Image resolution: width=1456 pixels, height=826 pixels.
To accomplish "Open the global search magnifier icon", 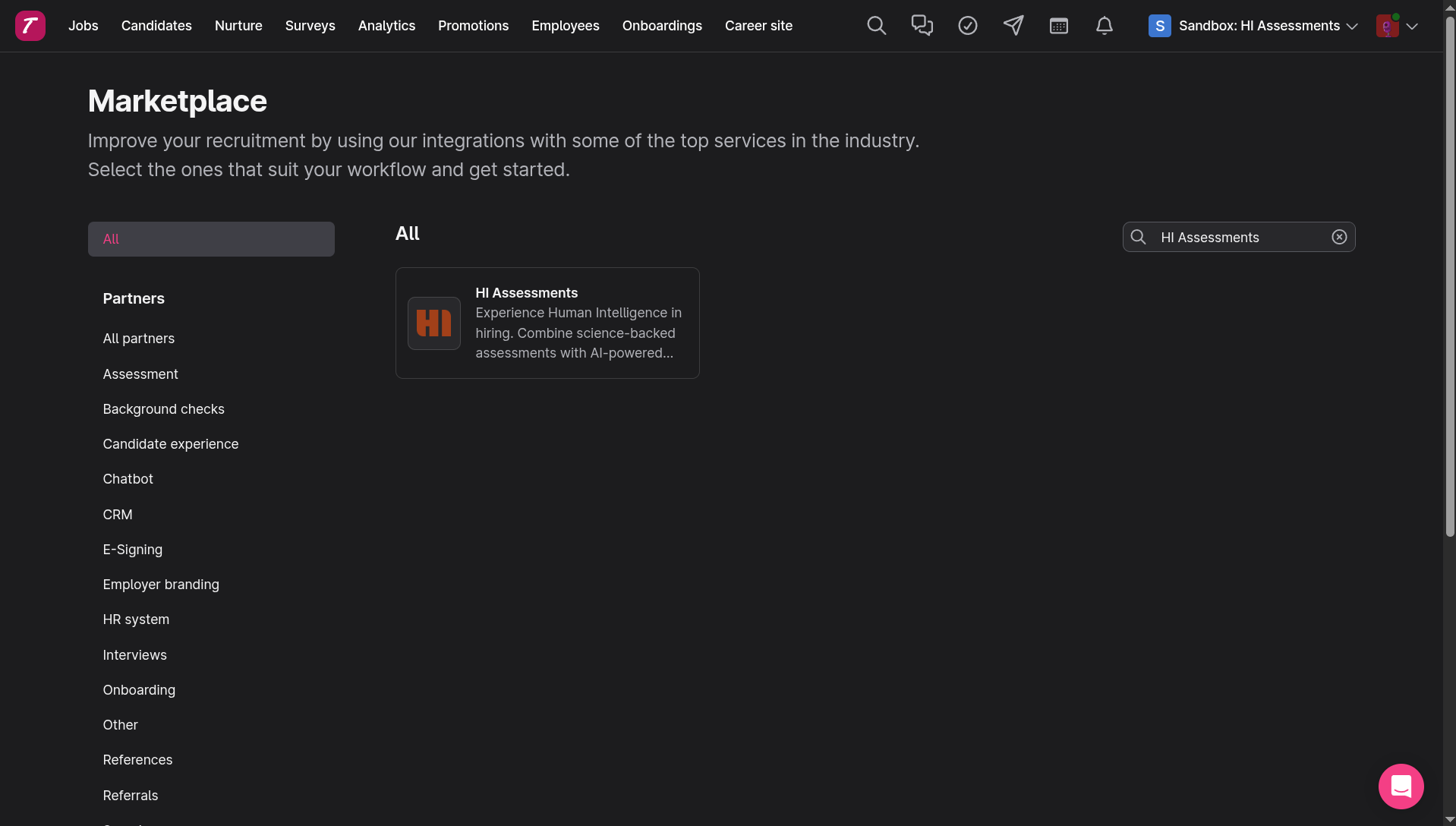I will click(876, 26).
